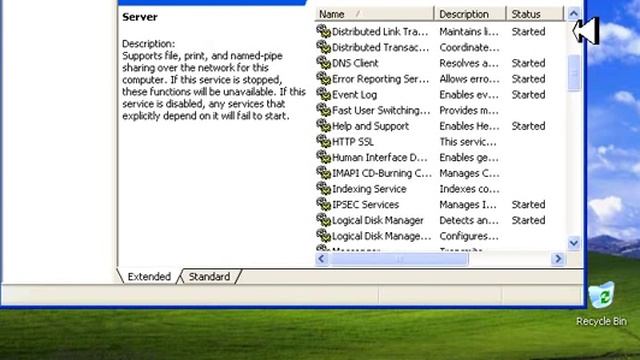Click the "Indexes co..." description cell
640x360 pixels.
point(469,189)
